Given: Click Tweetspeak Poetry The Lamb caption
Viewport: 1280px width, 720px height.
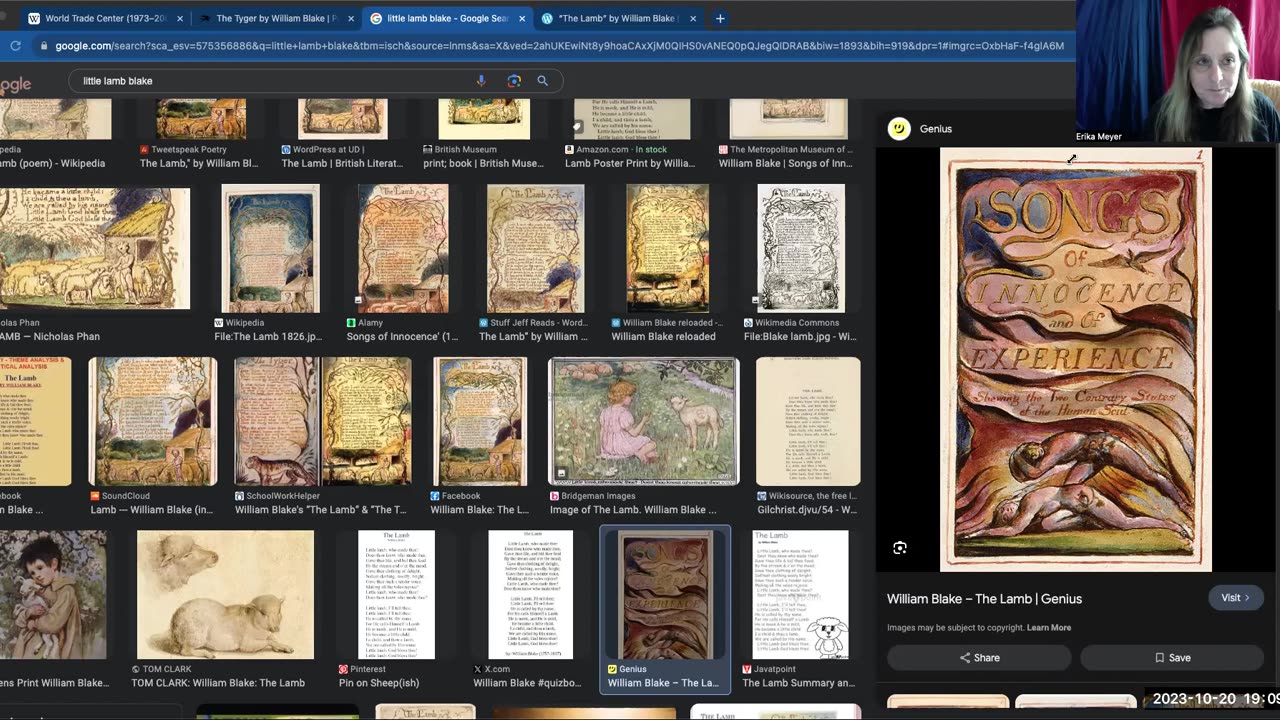Looking at the screenshot, I should [198, 163].
